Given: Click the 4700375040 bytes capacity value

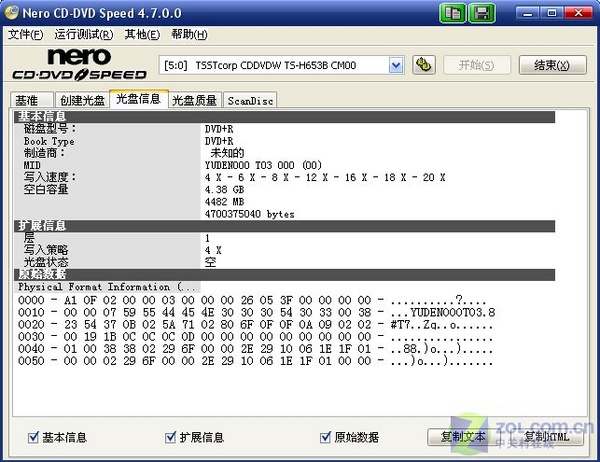Looking at the screenshot, I should coord(249,214).
